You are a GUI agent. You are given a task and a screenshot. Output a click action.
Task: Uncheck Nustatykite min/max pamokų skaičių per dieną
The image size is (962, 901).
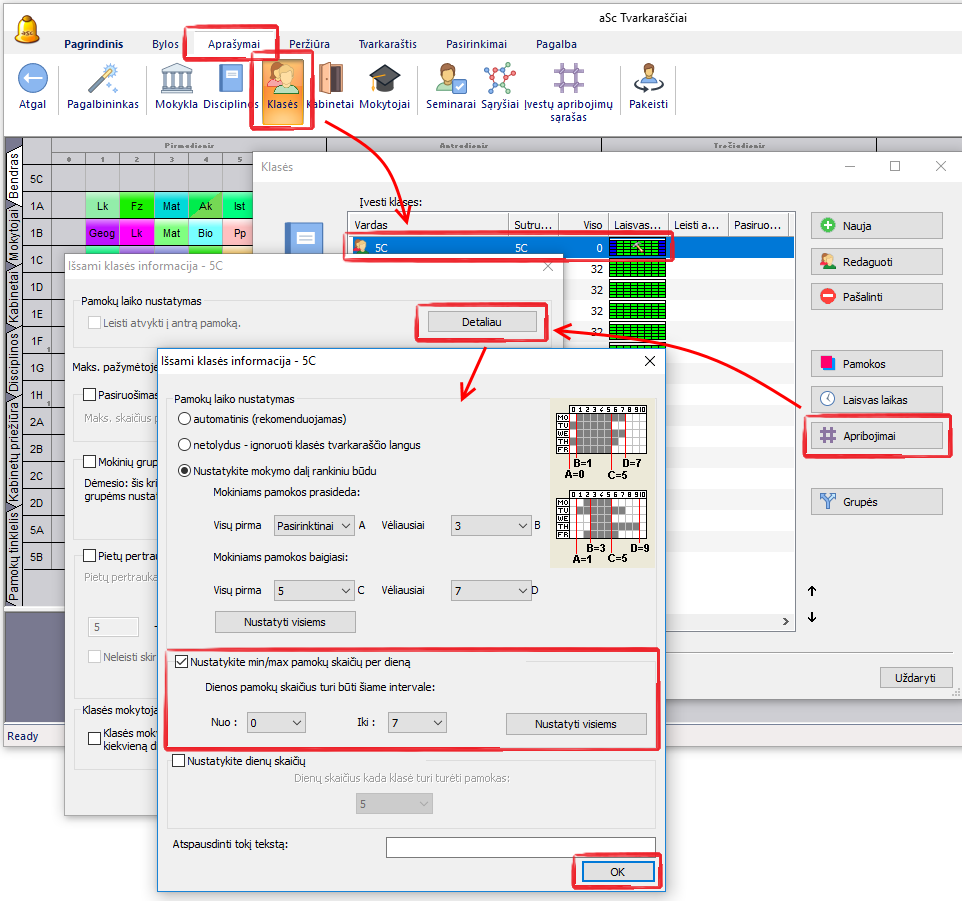click(x=182, y=661)
